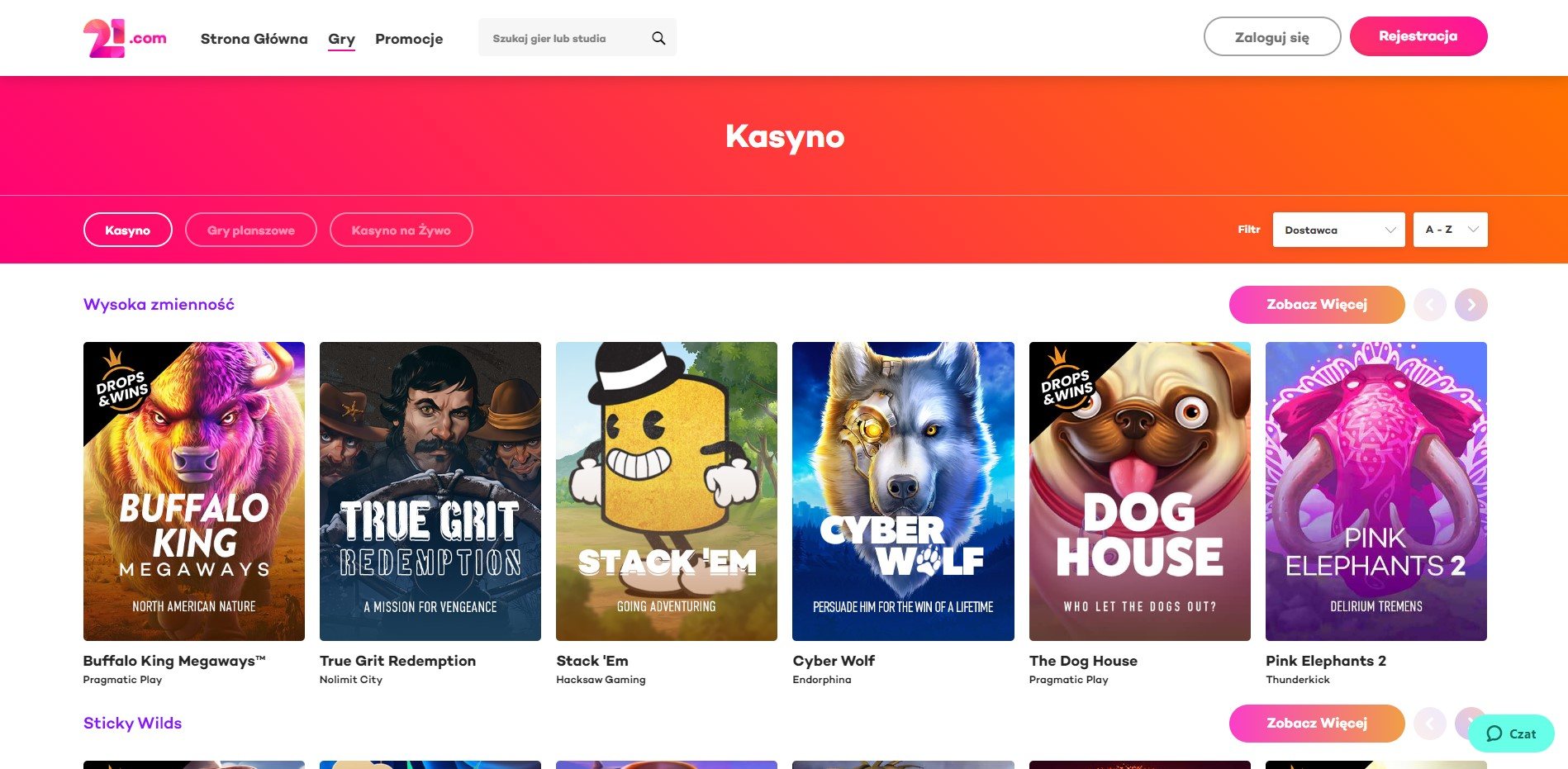The image size is (1568, 769).
Task: Expand the Dostawca provider dropdown
Action: pos(1338,230)
